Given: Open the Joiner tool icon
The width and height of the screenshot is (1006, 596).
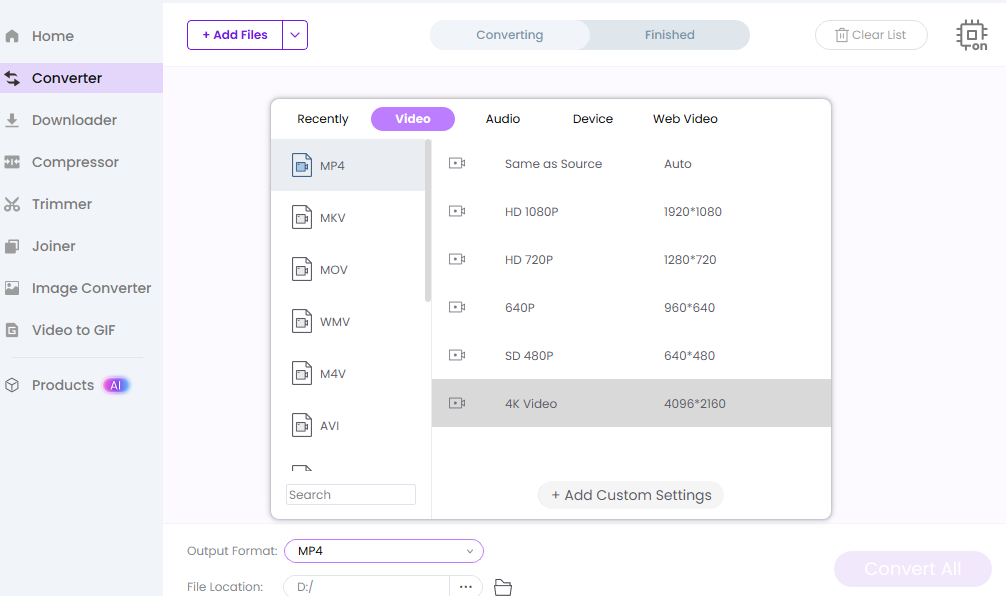Looking at the screenshot, I should [x=12, y=246].
